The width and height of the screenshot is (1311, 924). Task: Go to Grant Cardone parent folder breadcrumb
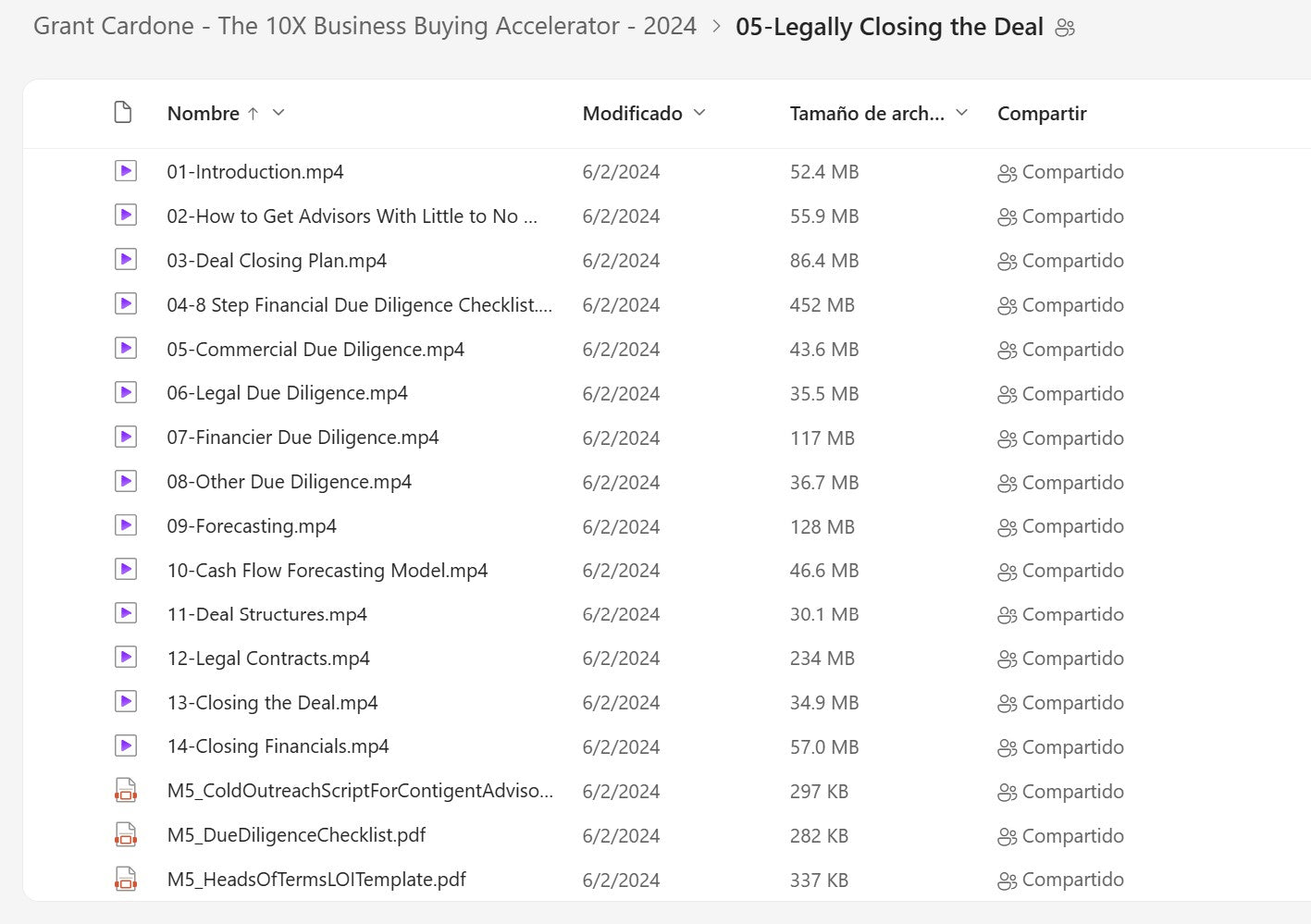coord(365,26)
